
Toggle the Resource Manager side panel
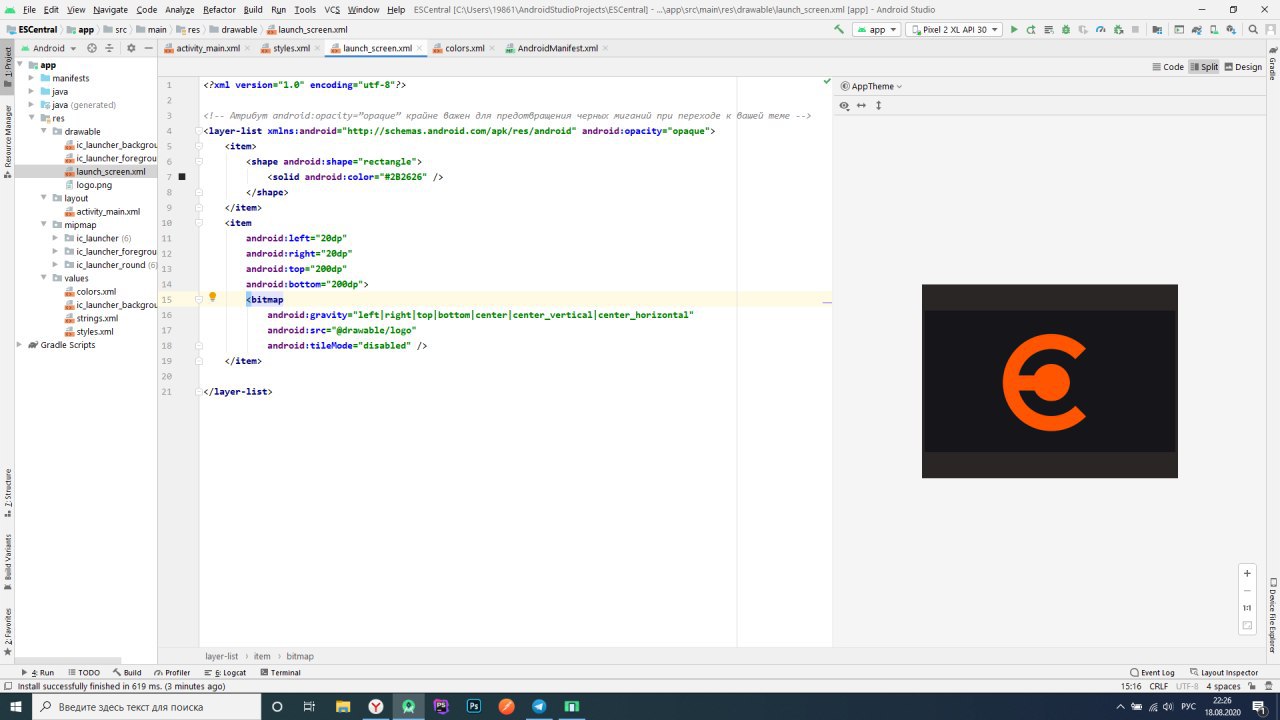(x=8, y=141)
